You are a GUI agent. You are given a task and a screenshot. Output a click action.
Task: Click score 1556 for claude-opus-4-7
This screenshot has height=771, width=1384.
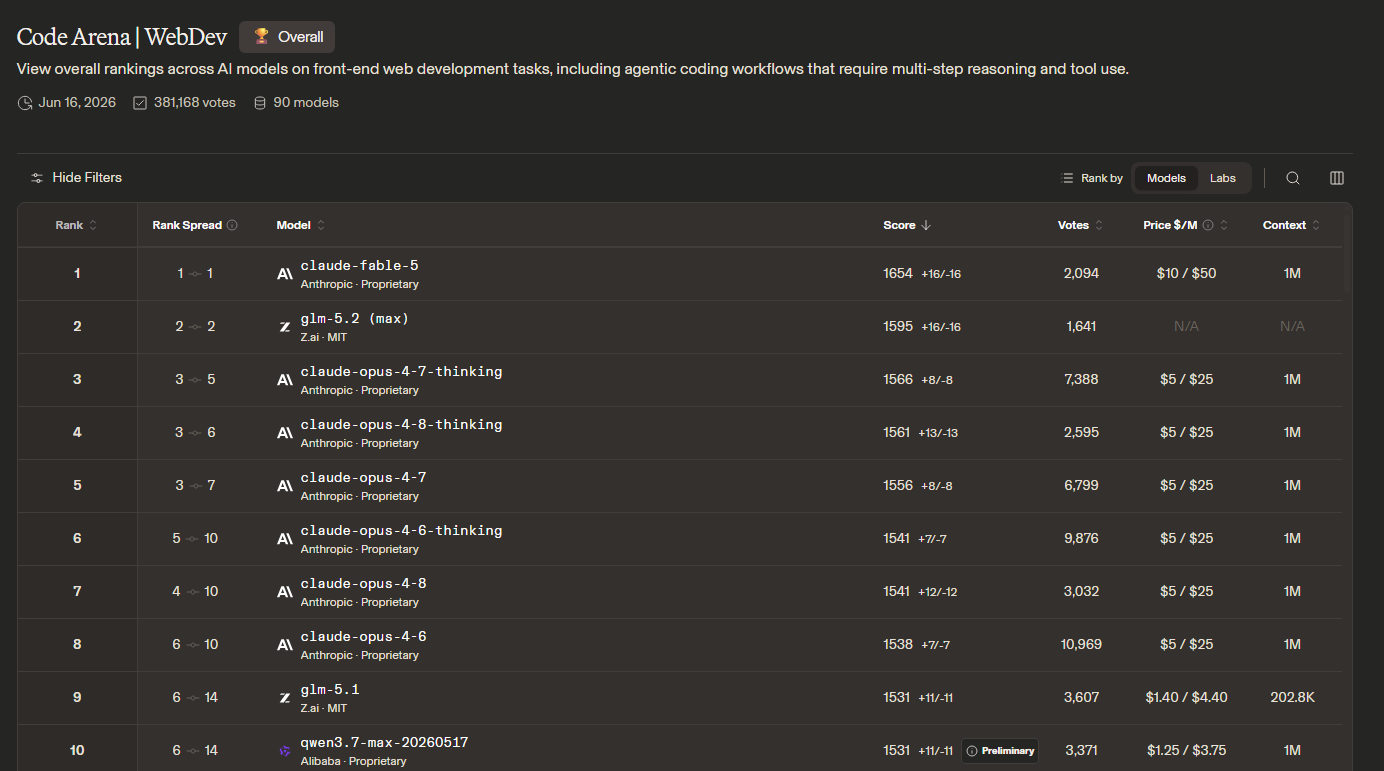click(x=898, y=486)
